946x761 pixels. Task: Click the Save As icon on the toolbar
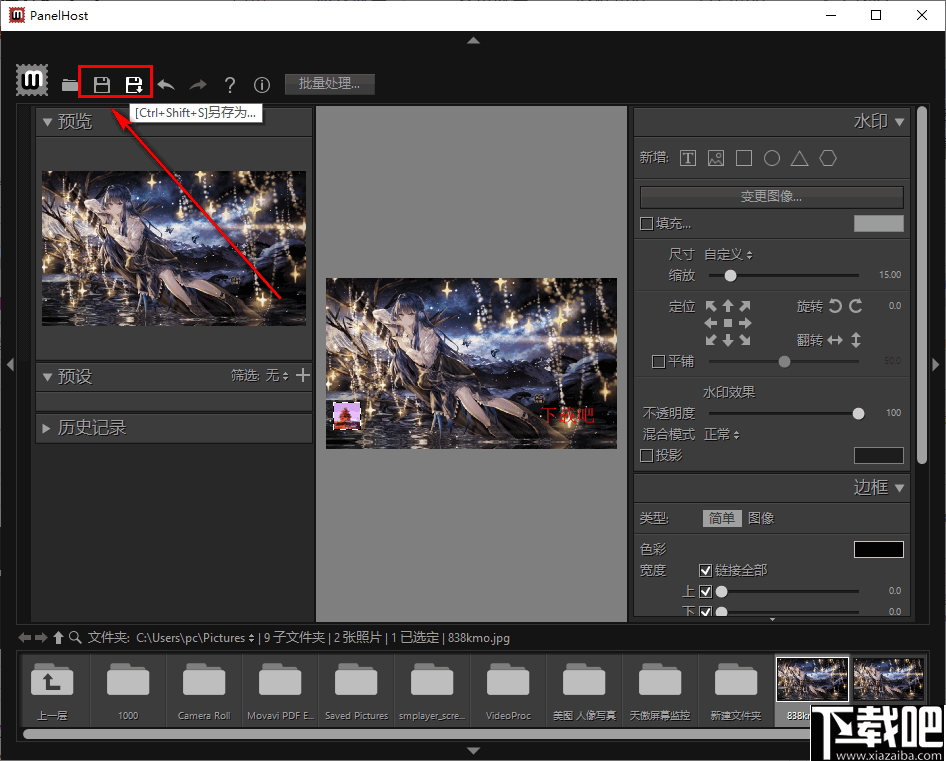[135, 85]
